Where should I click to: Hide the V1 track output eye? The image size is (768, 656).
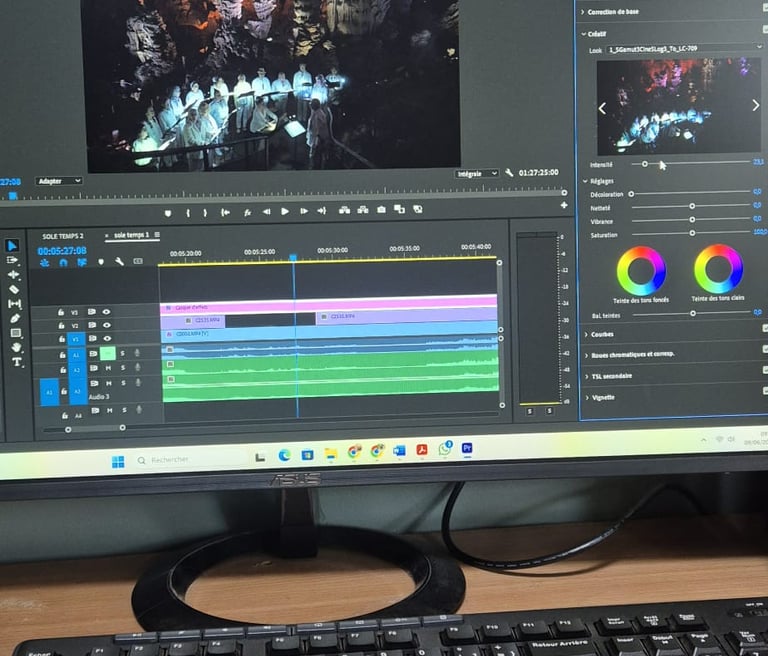[107, 338]
